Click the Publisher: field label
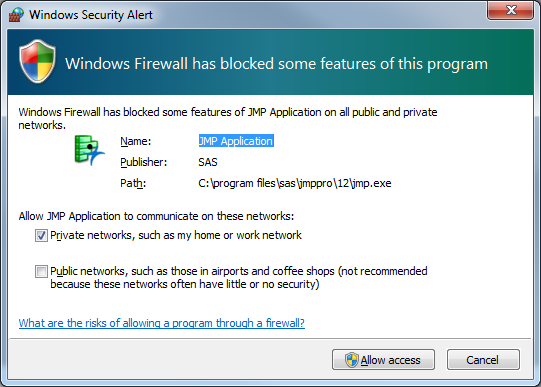 144,162
